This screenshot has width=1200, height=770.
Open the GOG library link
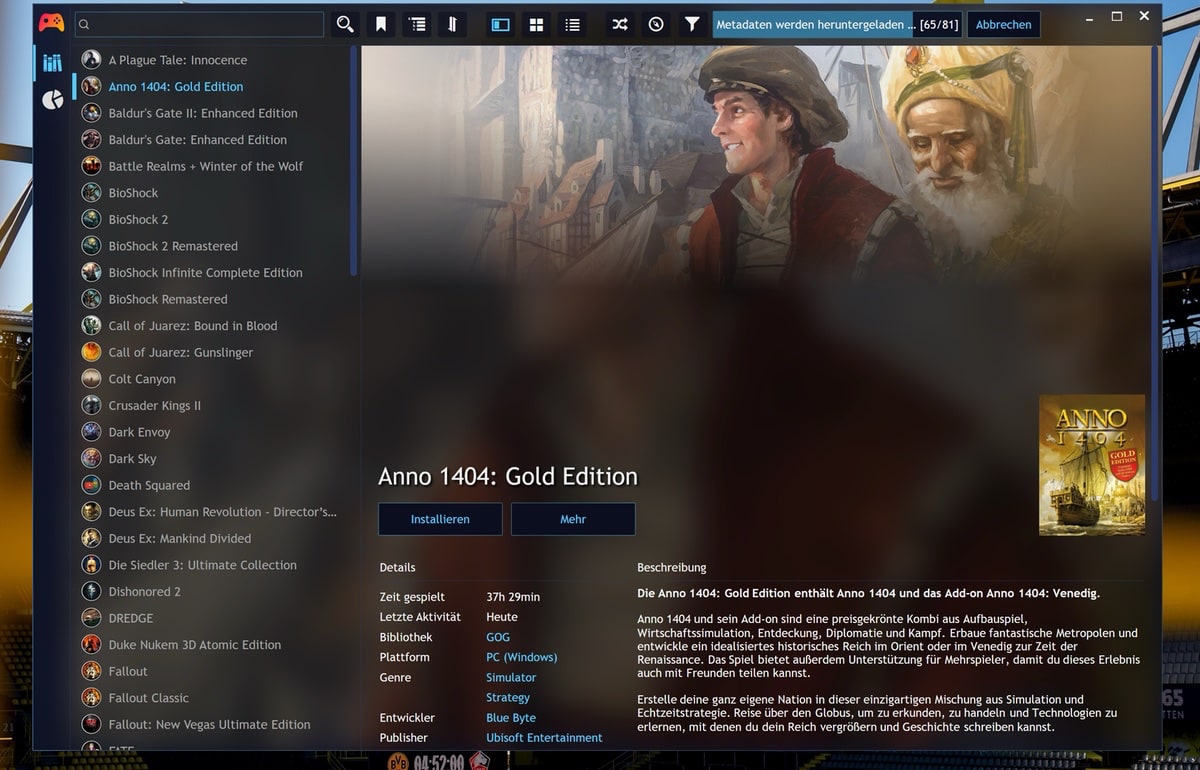498,637
